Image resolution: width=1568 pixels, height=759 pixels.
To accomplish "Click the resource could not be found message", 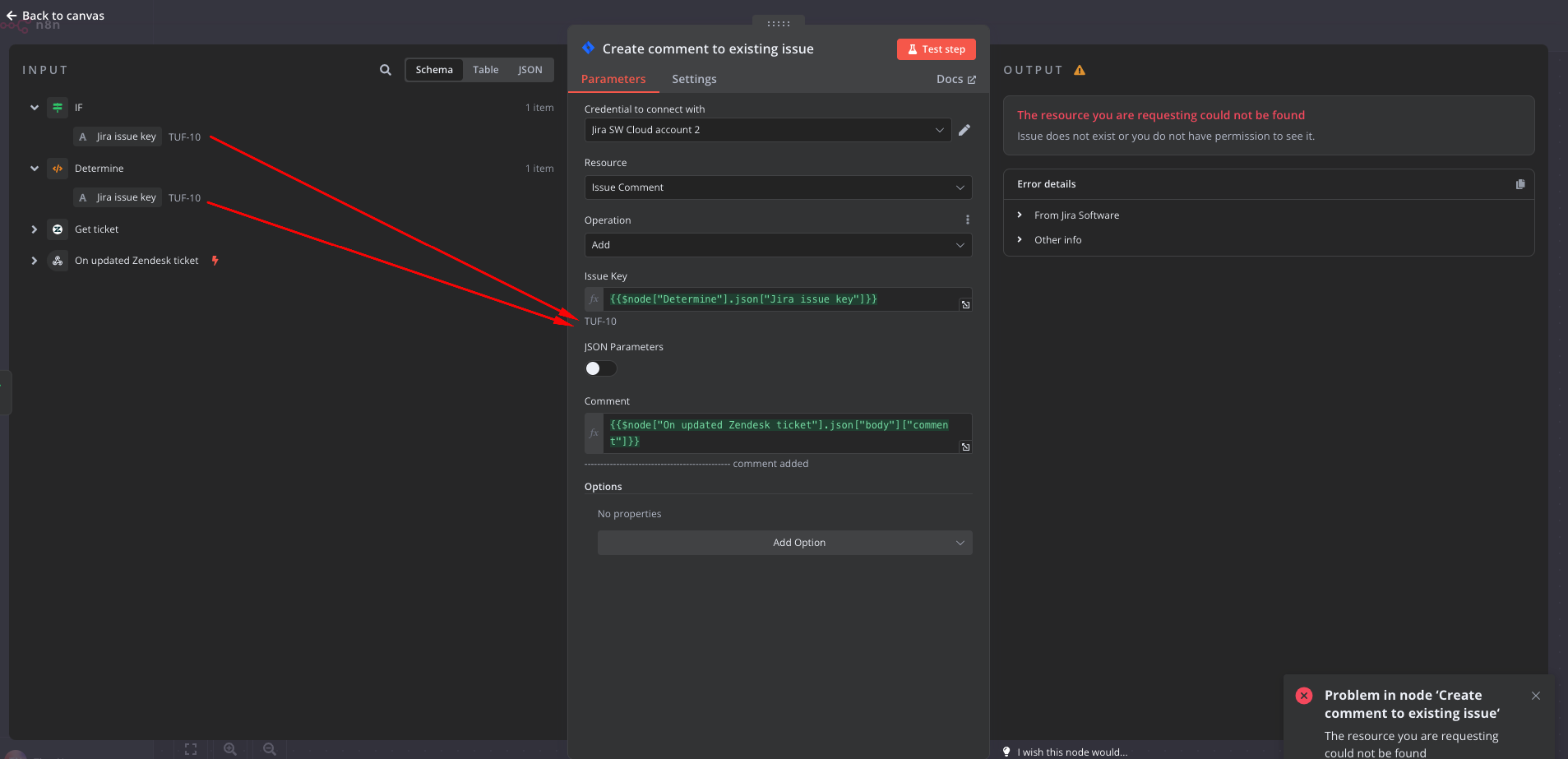I will 1161,115.
